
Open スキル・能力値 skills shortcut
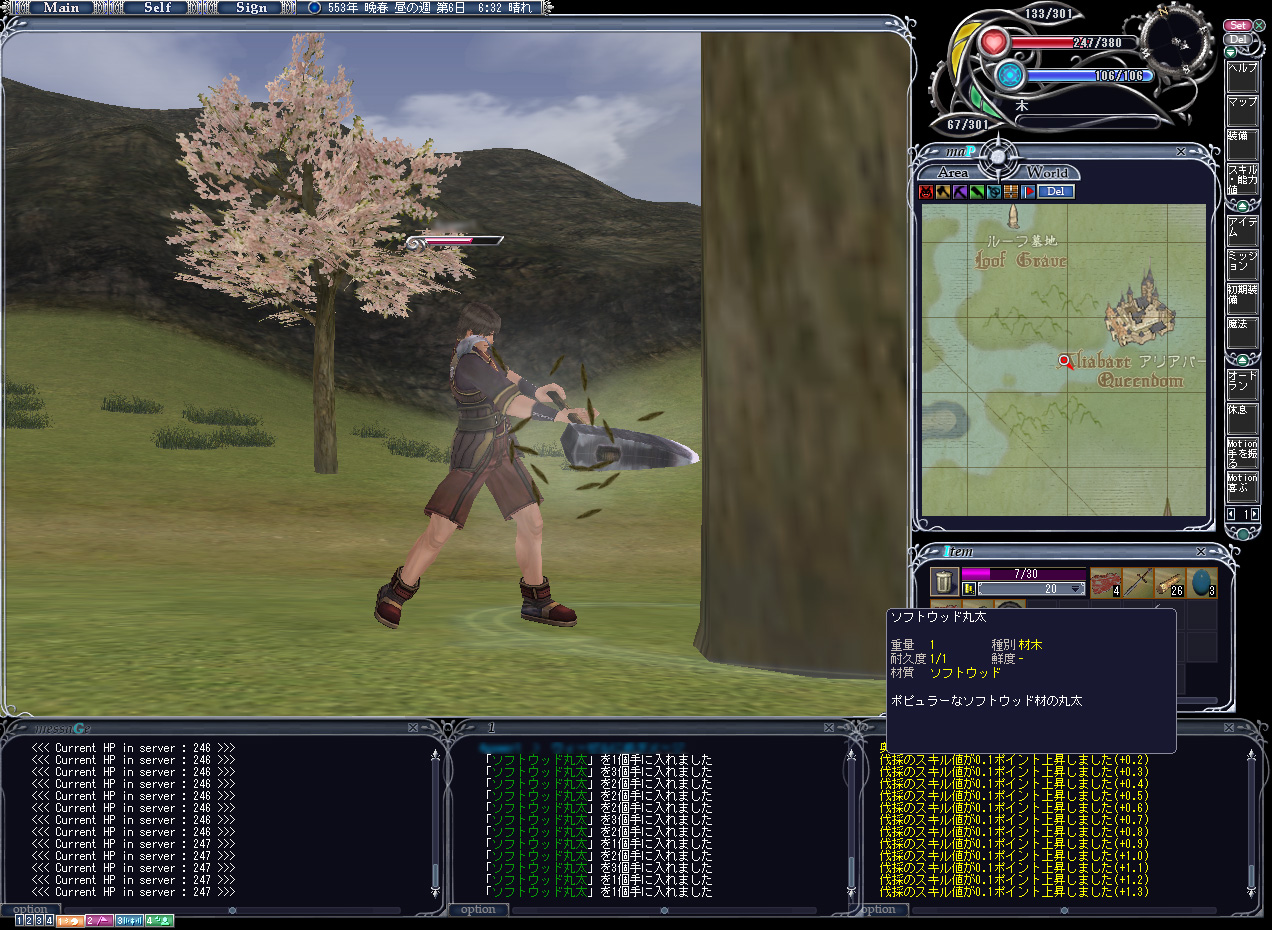pos(1243,179)
